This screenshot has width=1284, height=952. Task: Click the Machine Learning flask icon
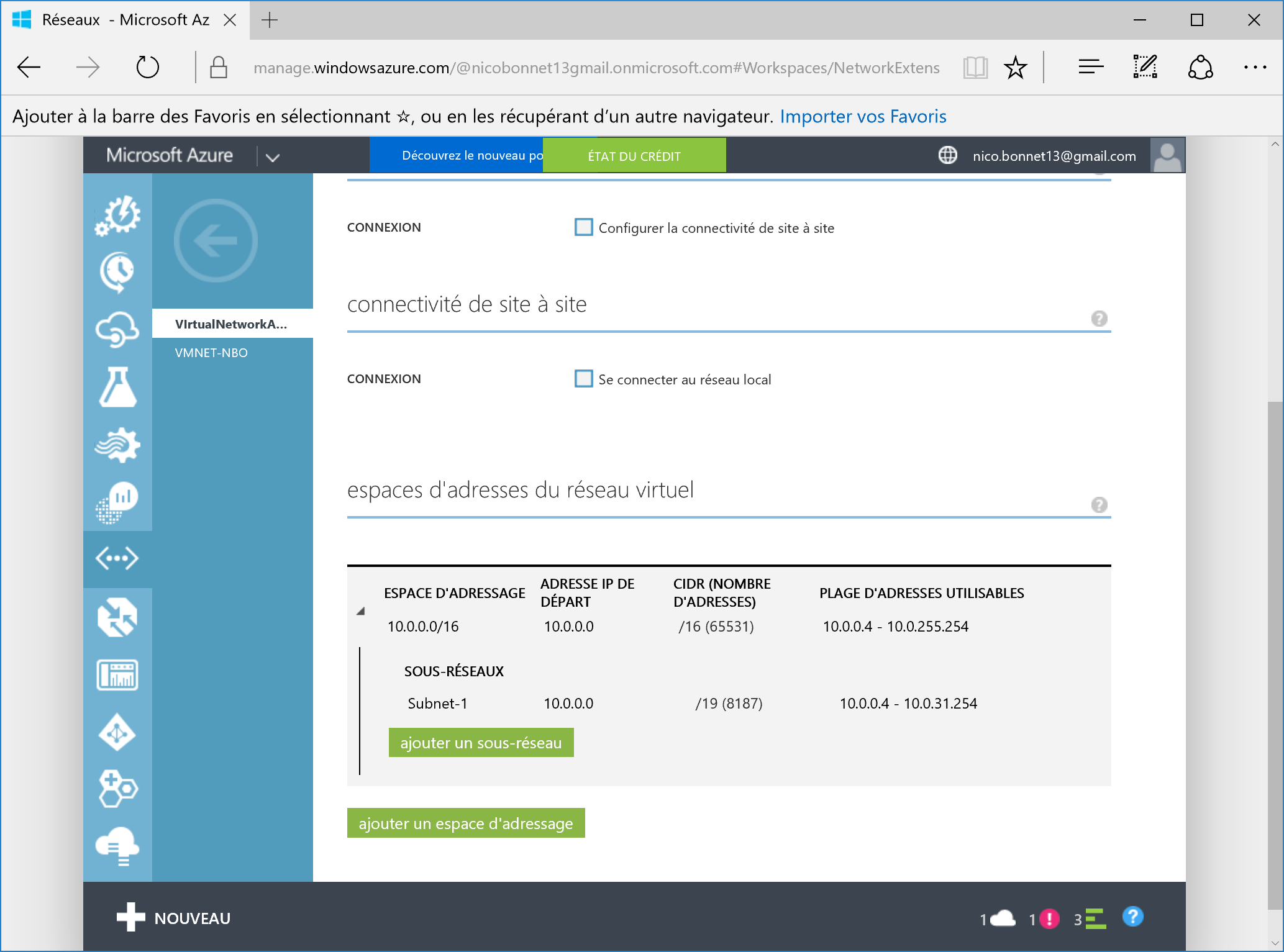[x=117, y=387]
